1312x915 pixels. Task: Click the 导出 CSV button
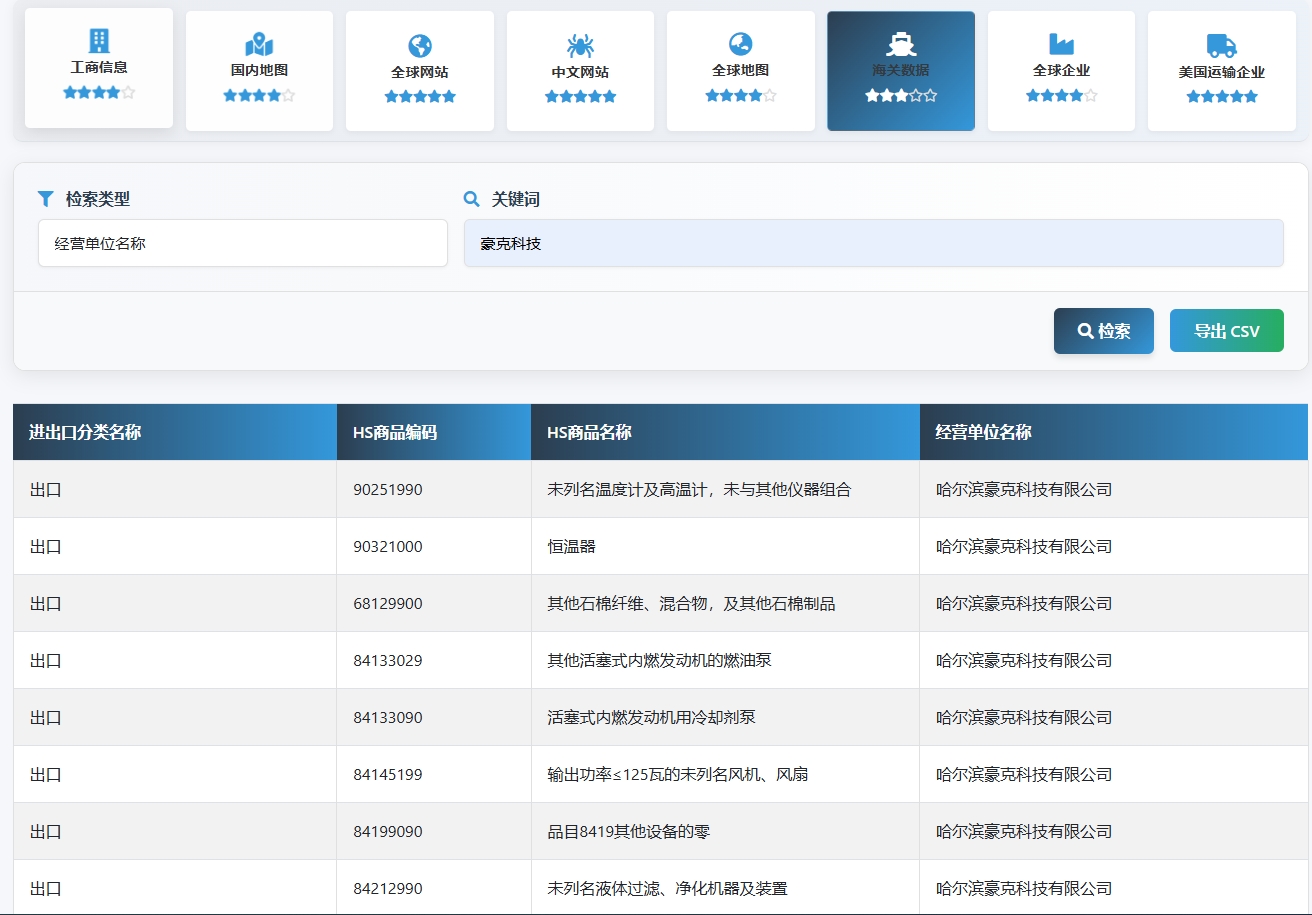1227,331
